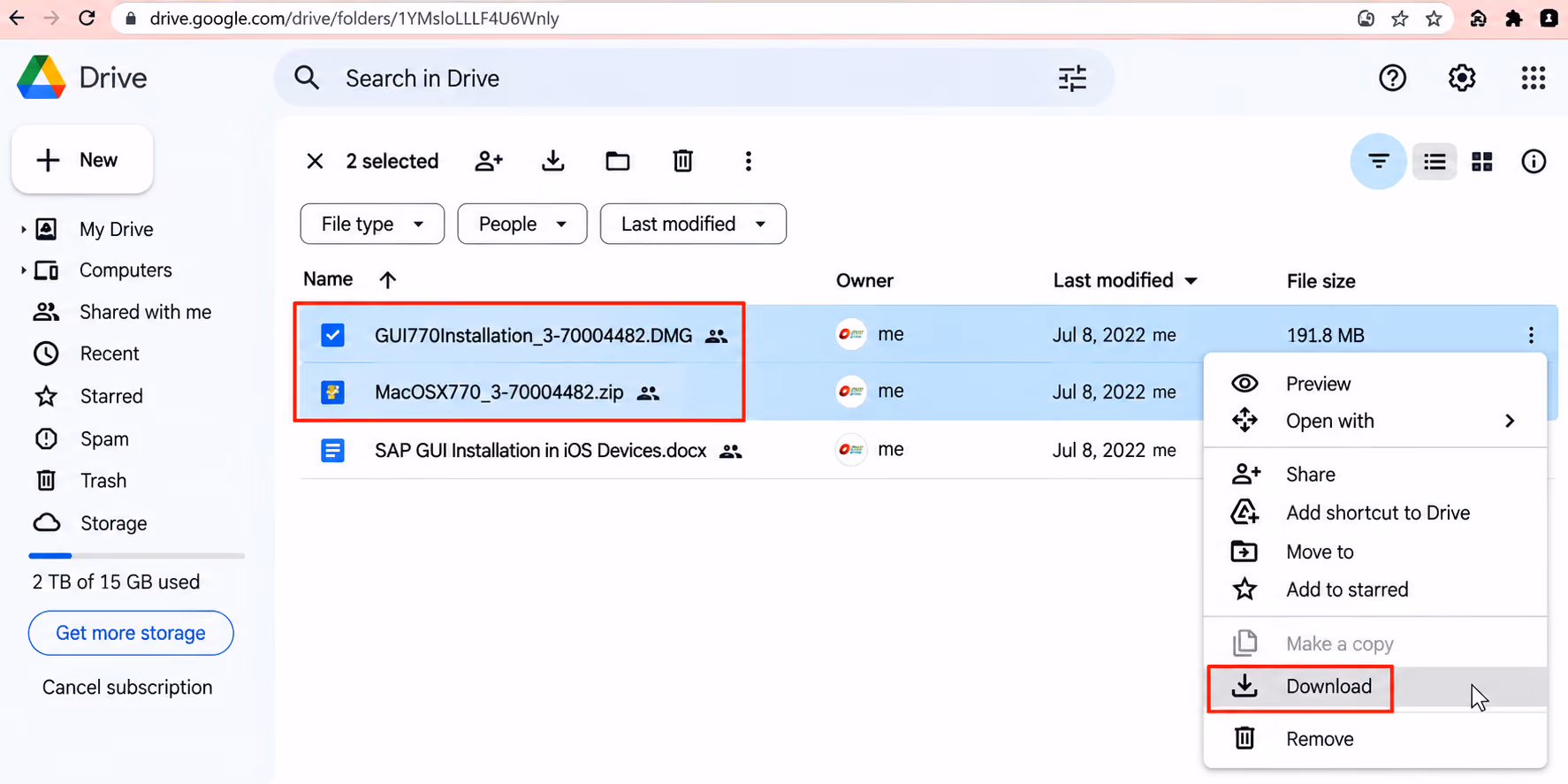
Task: Expand the My Drive tree
Action: [23, 230]
